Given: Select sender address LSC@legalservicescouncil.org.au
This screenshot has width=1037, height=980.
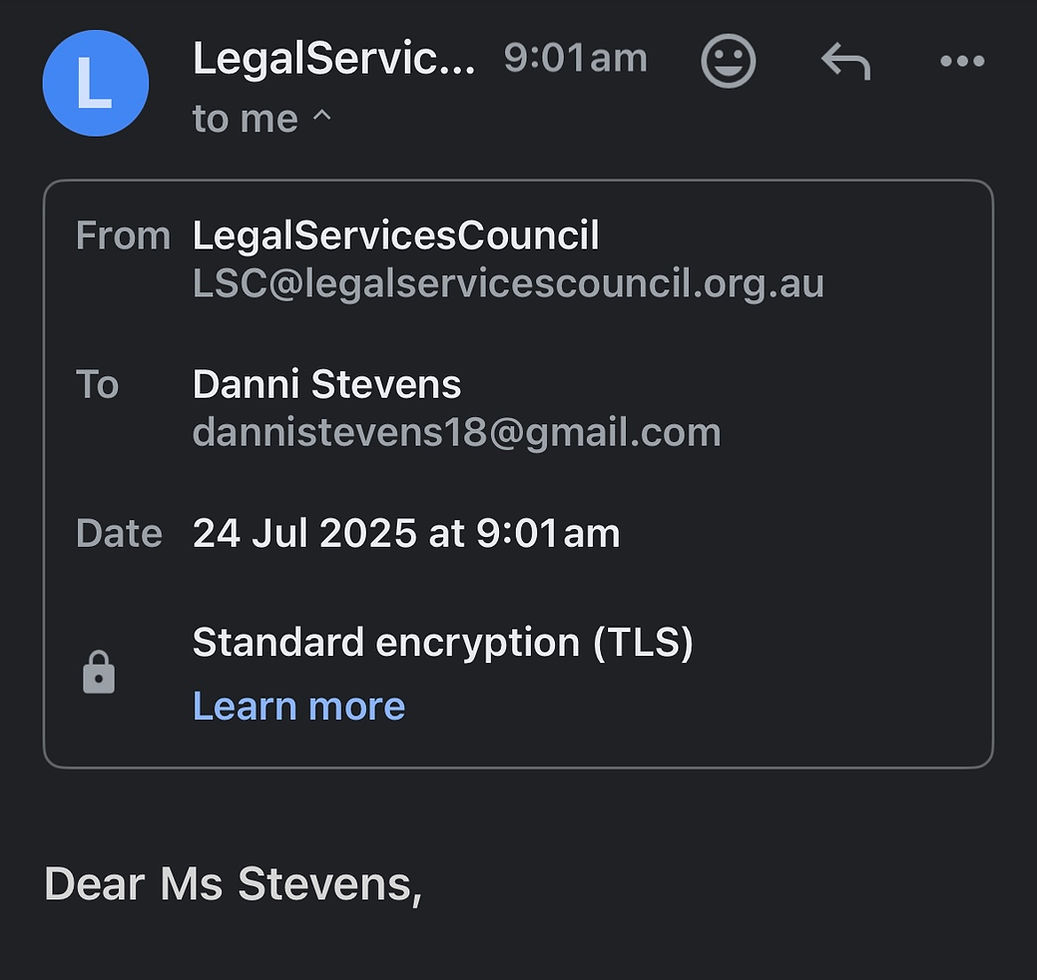Looking at the screenshot, I should pos(508,284).
